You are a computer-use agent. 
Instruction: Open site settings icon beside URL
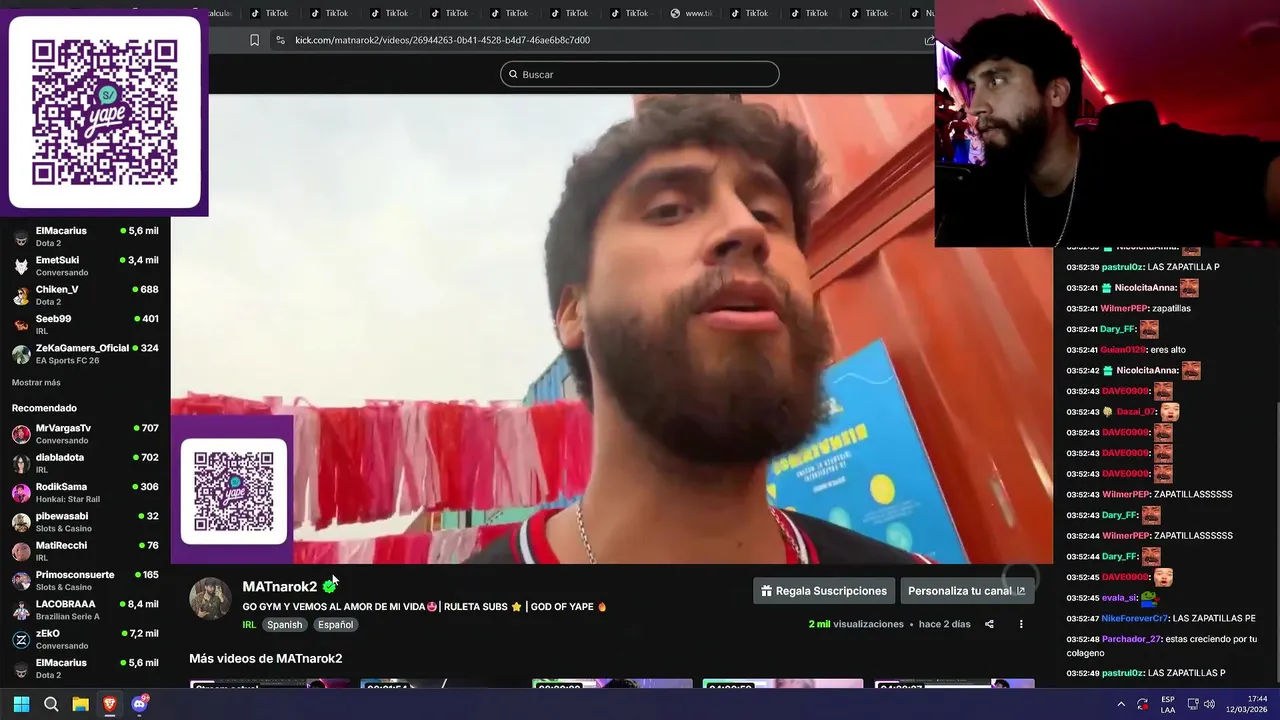(x=280, y=40)
